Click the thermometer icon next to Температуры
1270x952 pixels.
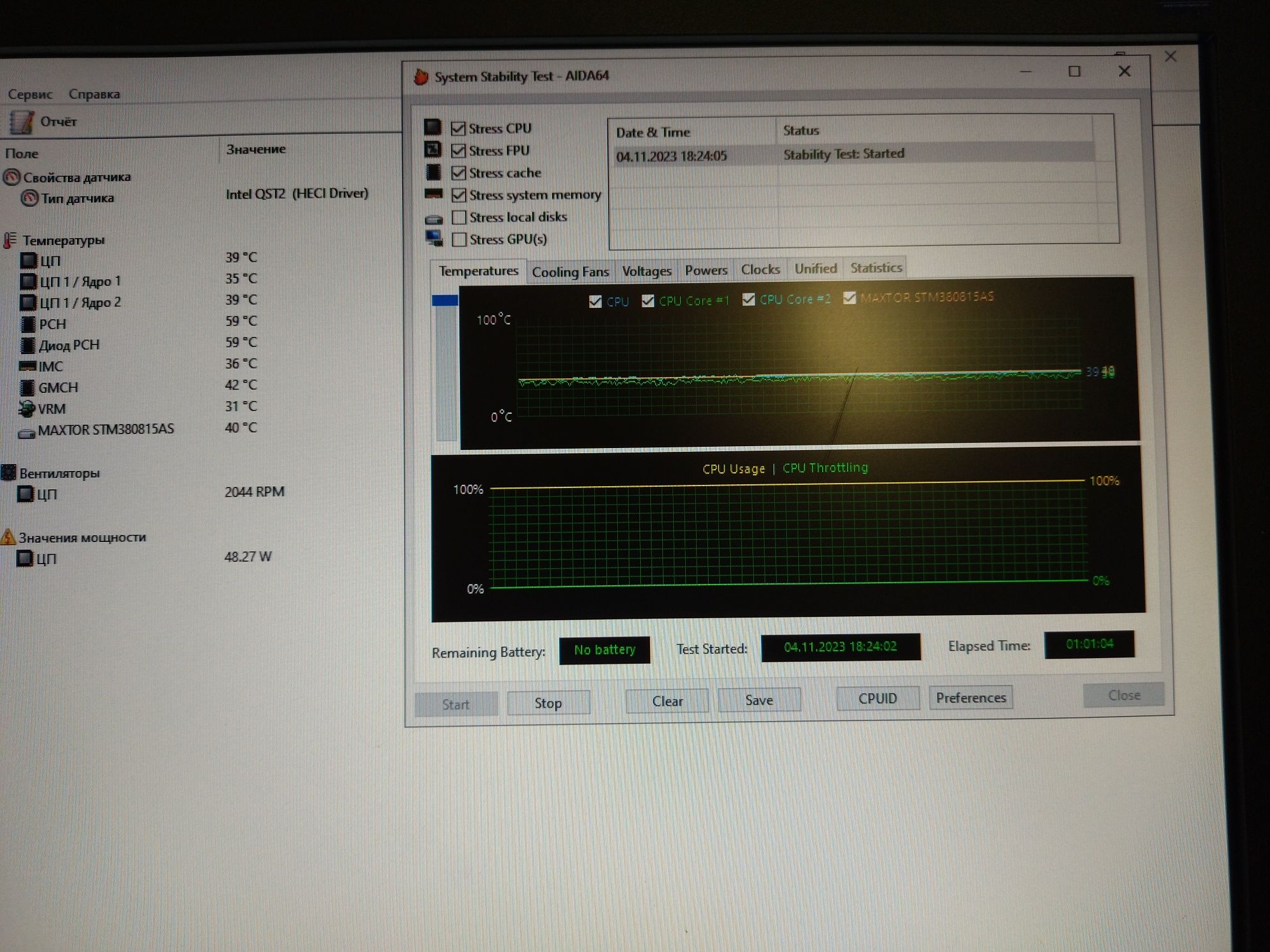[x=10, y=240]
